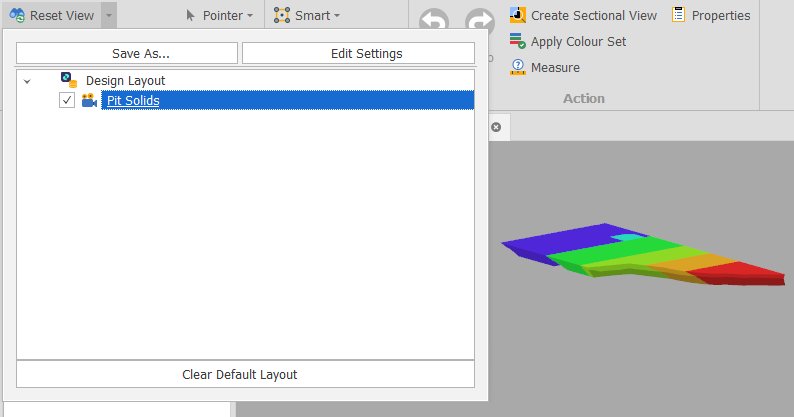Click the small cyan pit solid block

(x=627, y=237)
